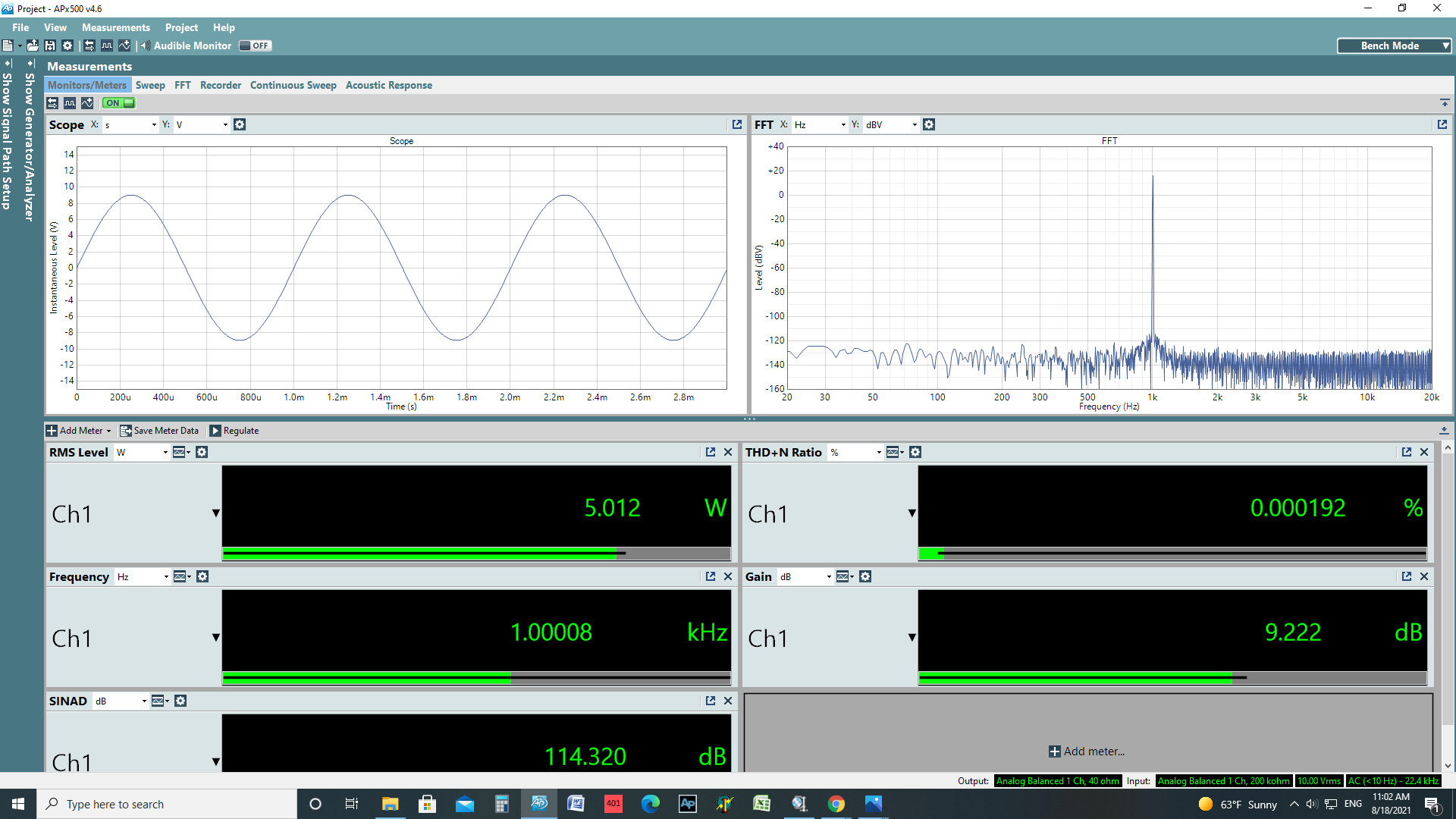The width and height of the screenshot is (1456, 819).
Task: Switch to Acoustic Response tab
Action: point(389,85)
